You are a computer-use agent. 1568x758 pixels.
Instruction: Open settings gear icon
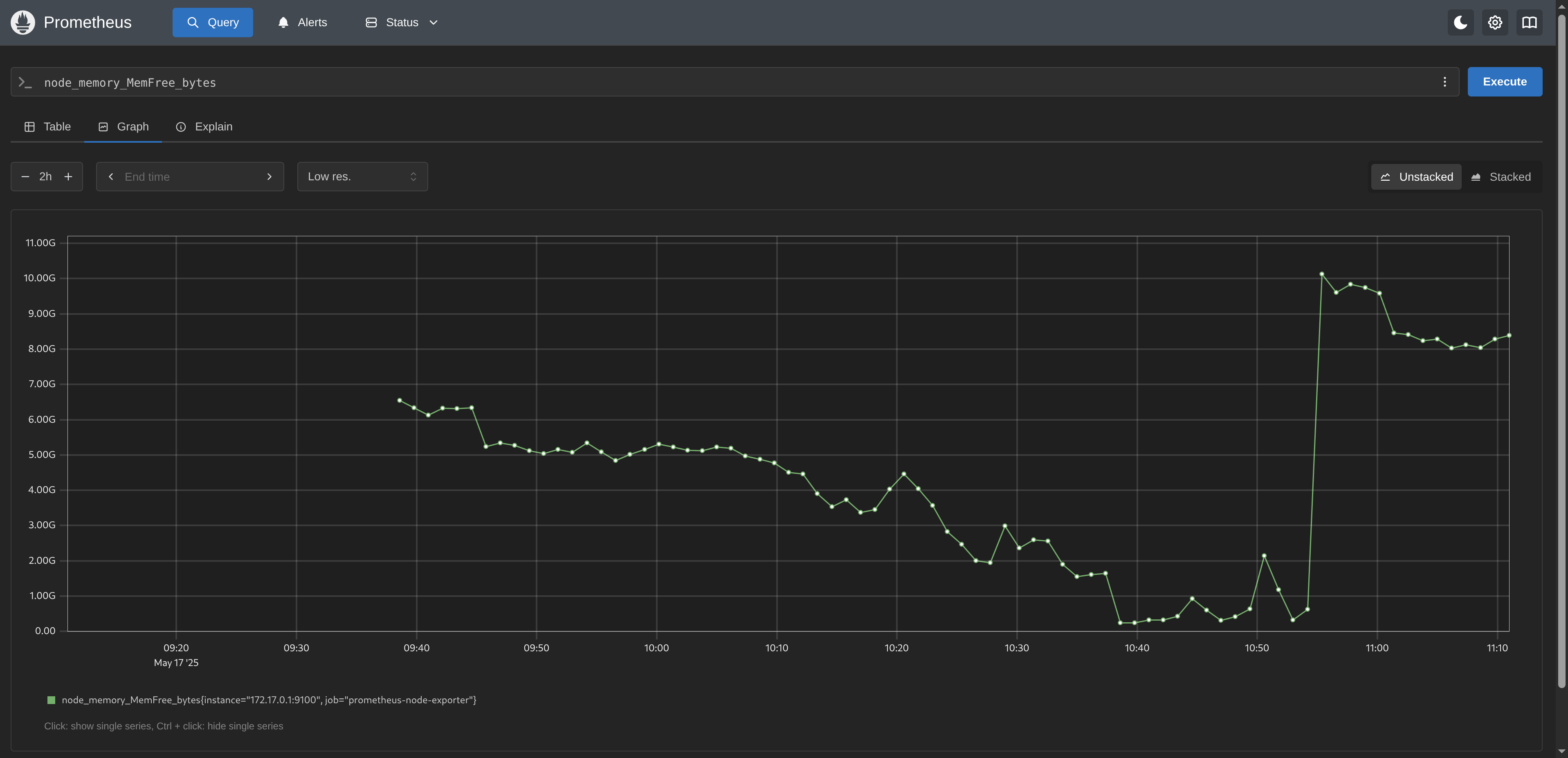1495,22
